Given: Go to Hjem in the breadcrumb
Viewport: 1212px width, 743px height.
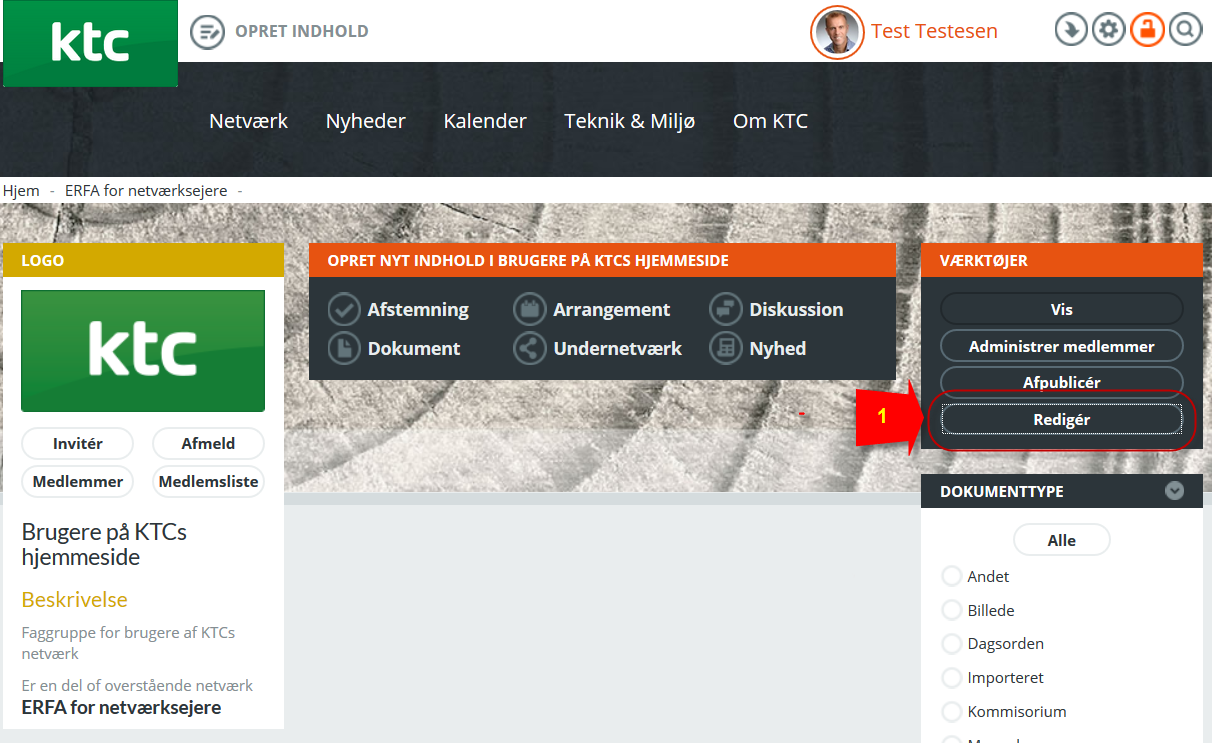Looking at the screenshot, I should click(21, 191).
